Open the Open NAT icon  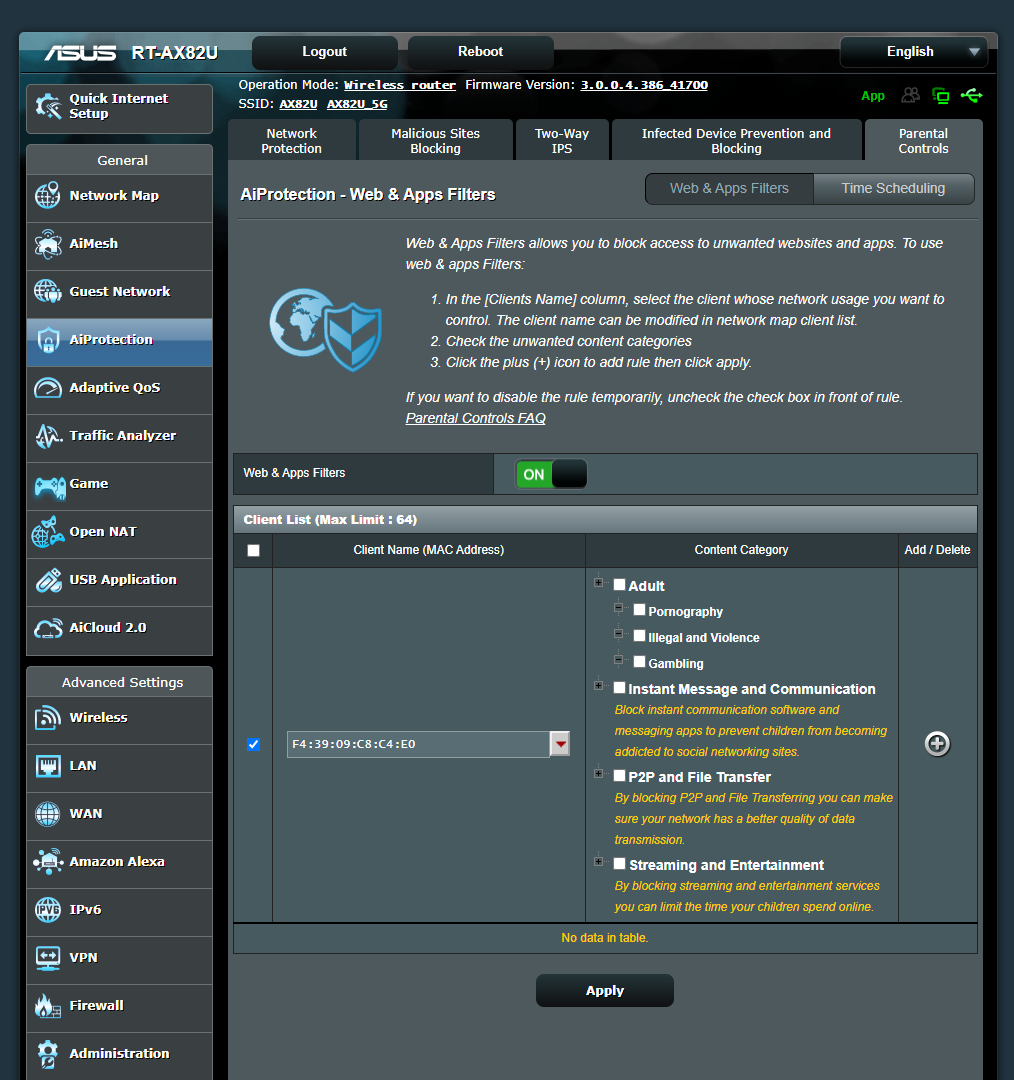48,532
